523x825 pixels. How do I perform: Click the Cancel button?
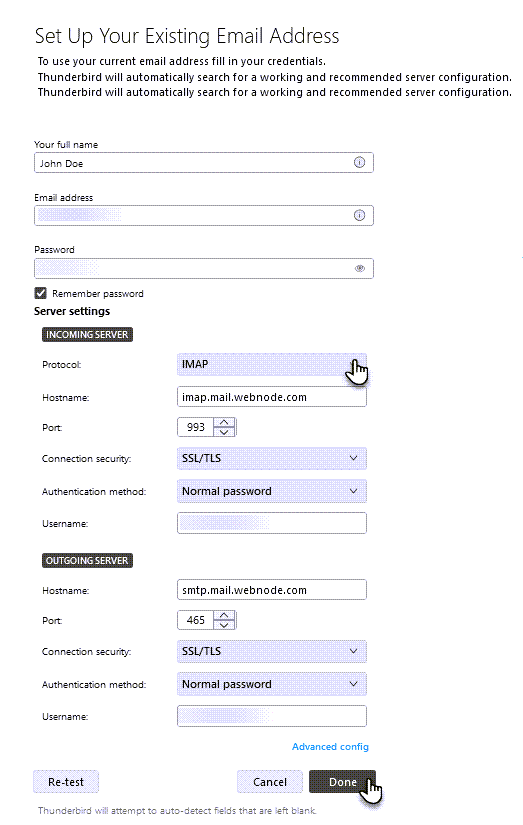270,782
